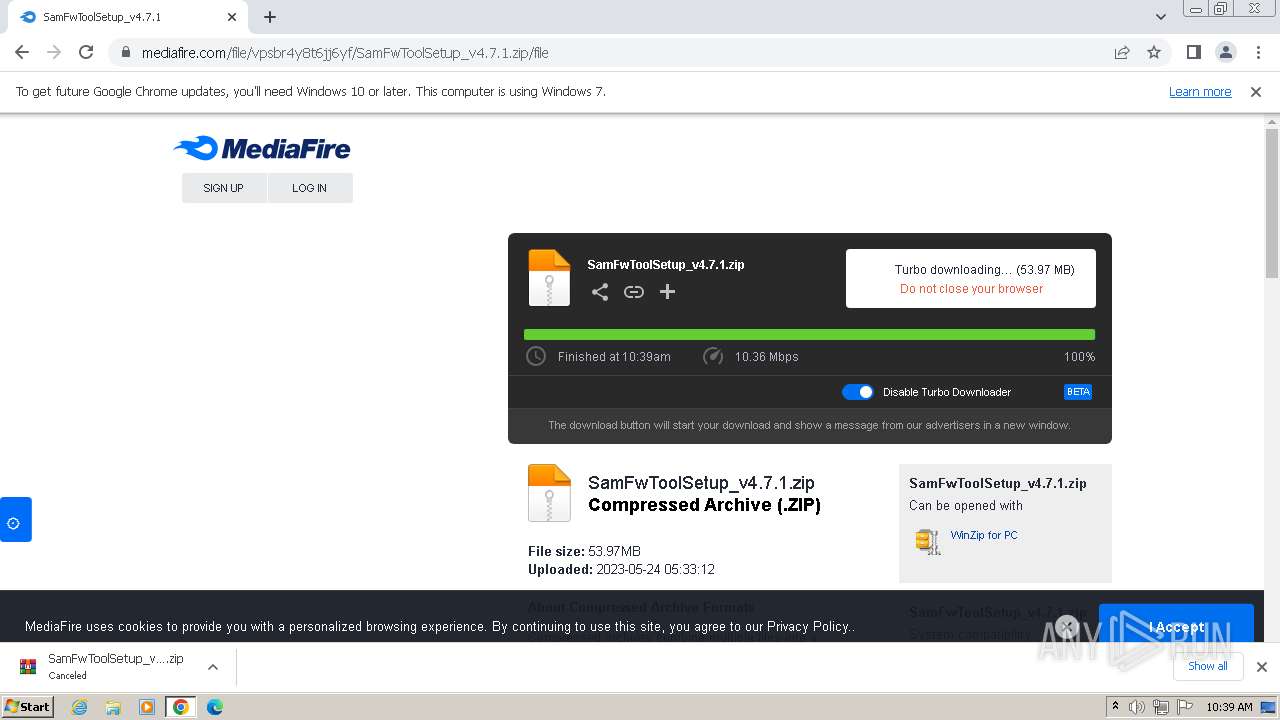Copy link using the chain link icon
Screen dimensions: 1280x720
click(634, 292)
